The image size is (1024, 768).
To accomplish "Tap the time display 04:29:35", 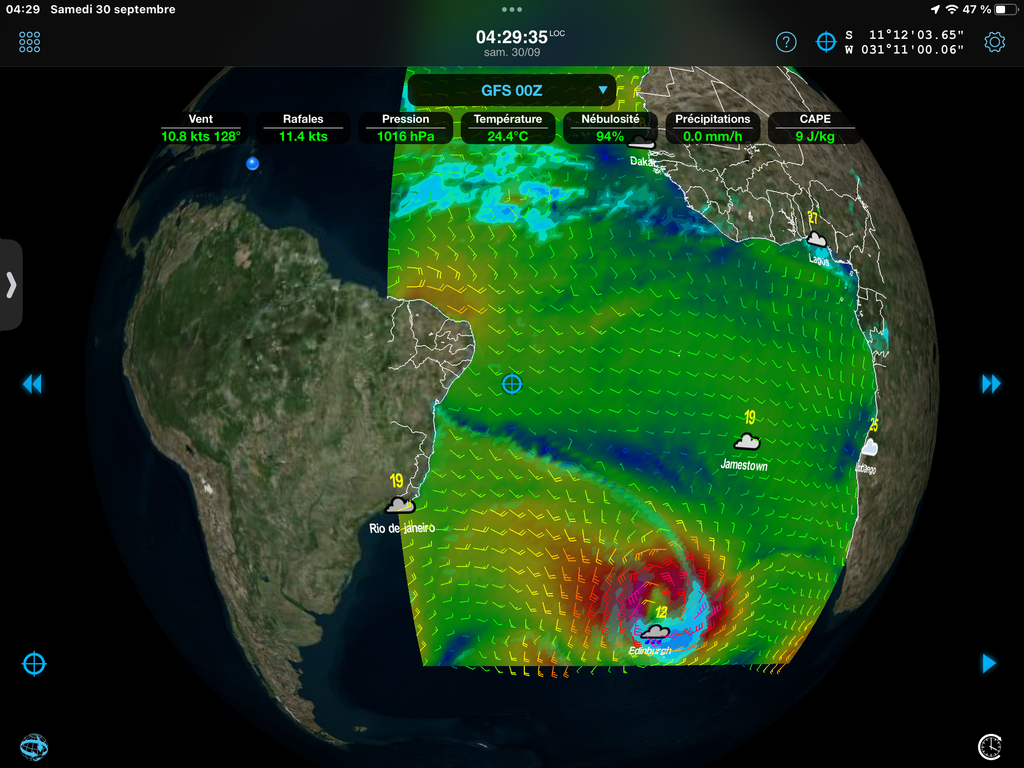I will tap(511, 37).
